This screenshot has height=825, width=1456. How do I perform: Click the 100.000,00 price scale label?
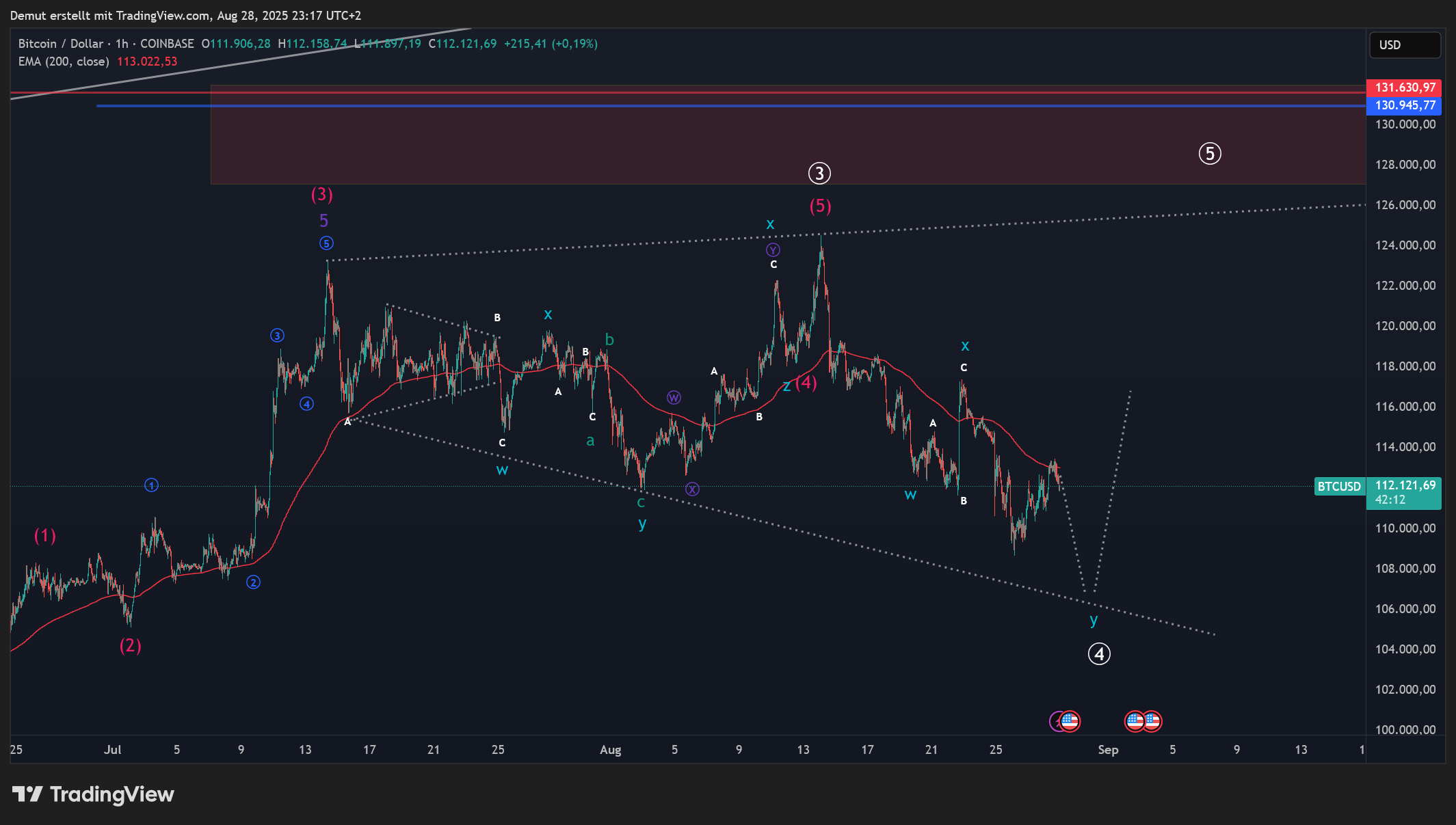tap(1405, 729)
